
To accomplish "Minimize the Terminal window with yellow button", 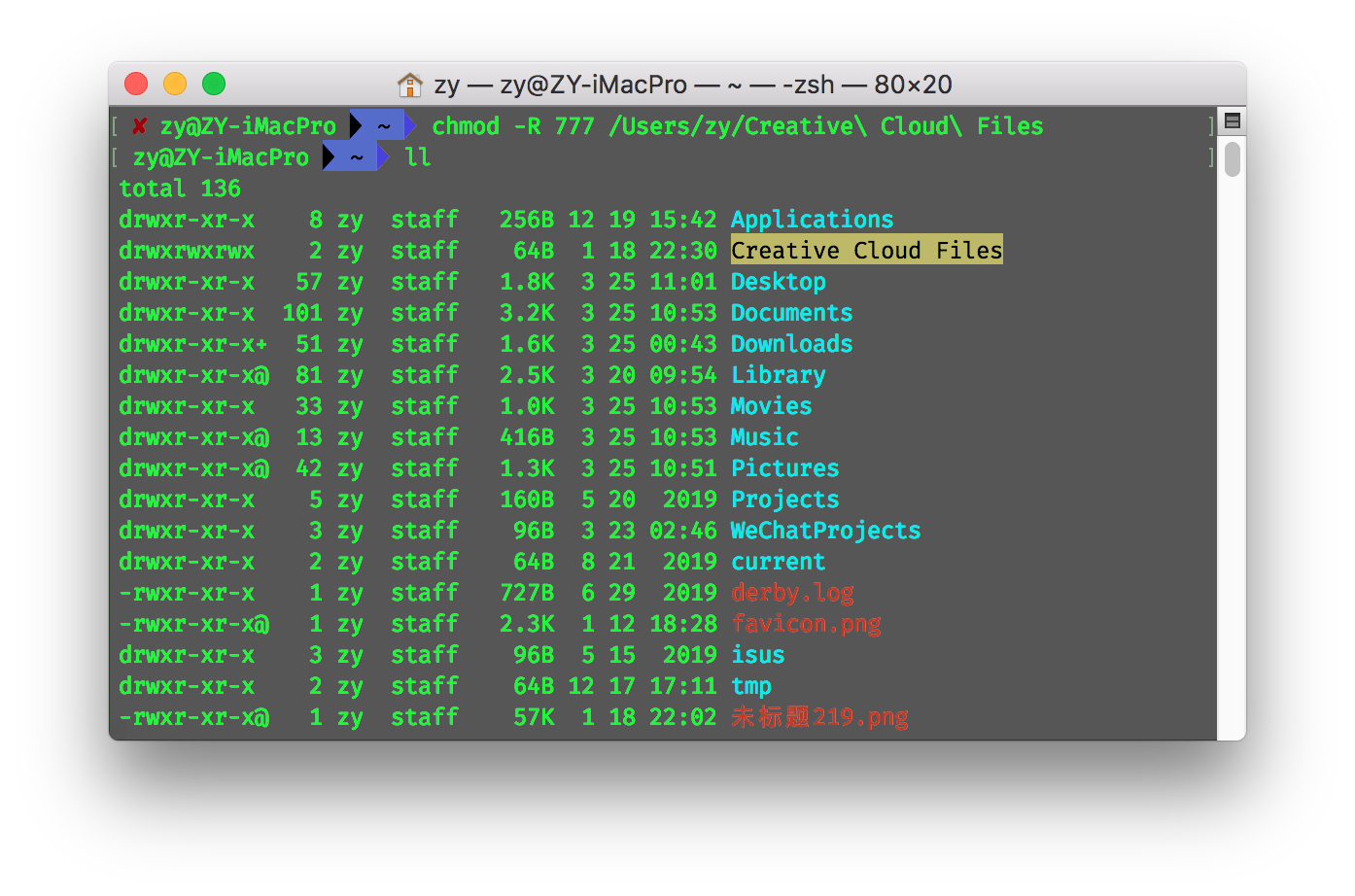I will click(x=175, y=85).
